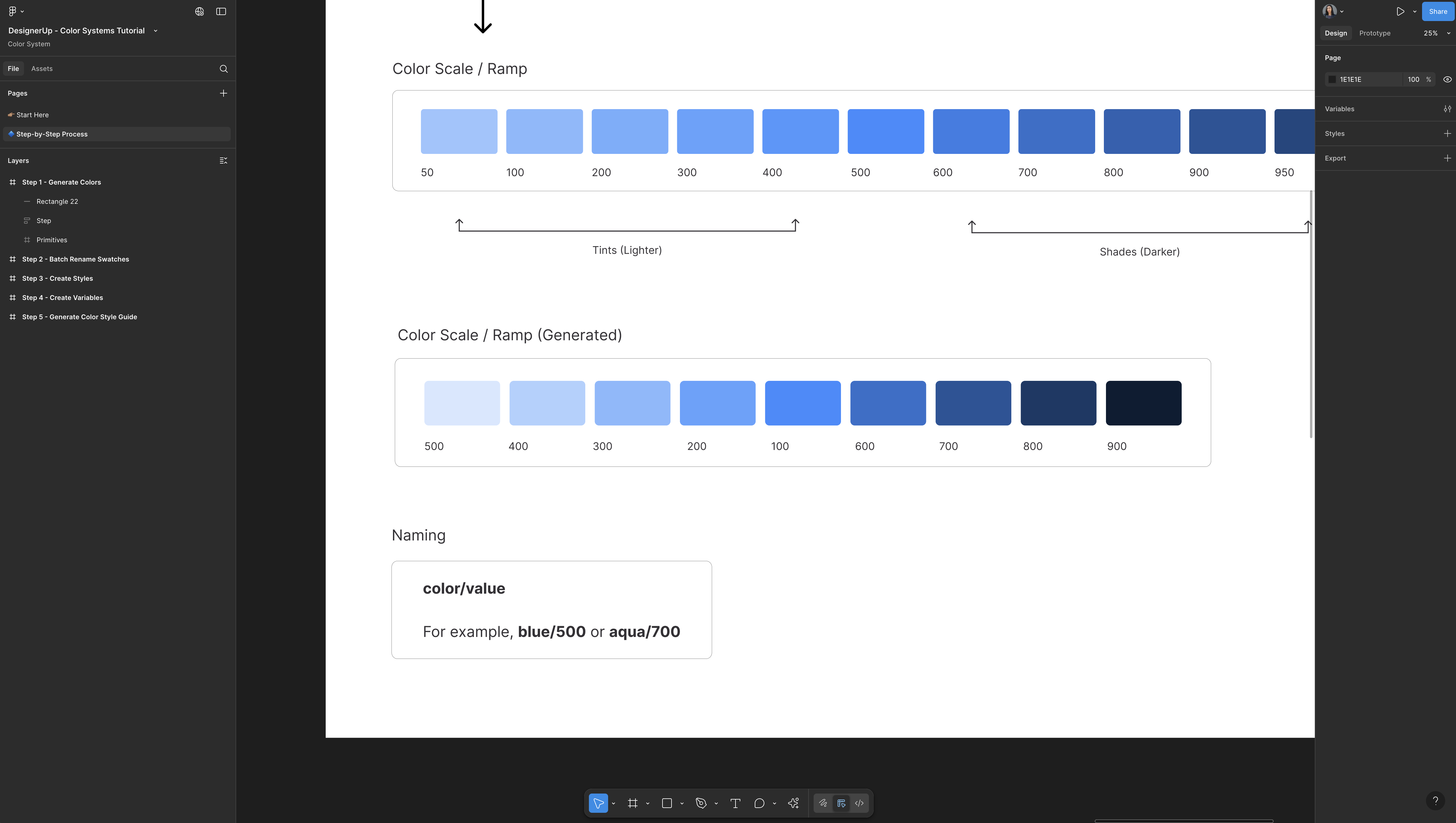Select the Rectangle shape tool
Screen dimensions: 1456x823
pos(667,803)
